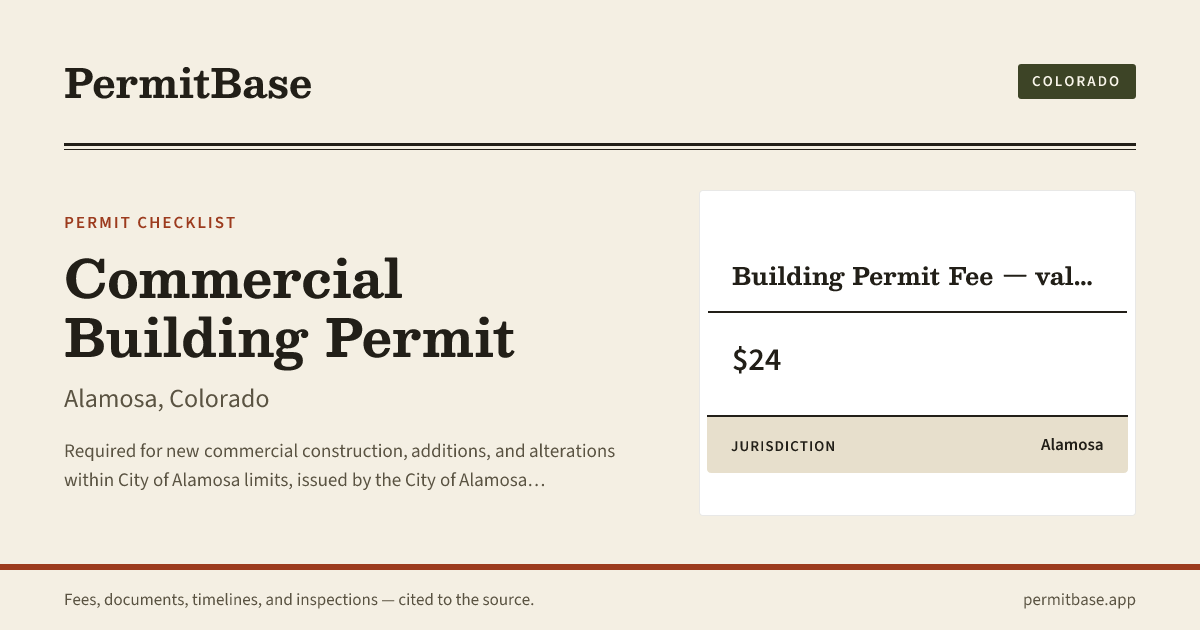Open the permitbase.app link

point(1079,600)
